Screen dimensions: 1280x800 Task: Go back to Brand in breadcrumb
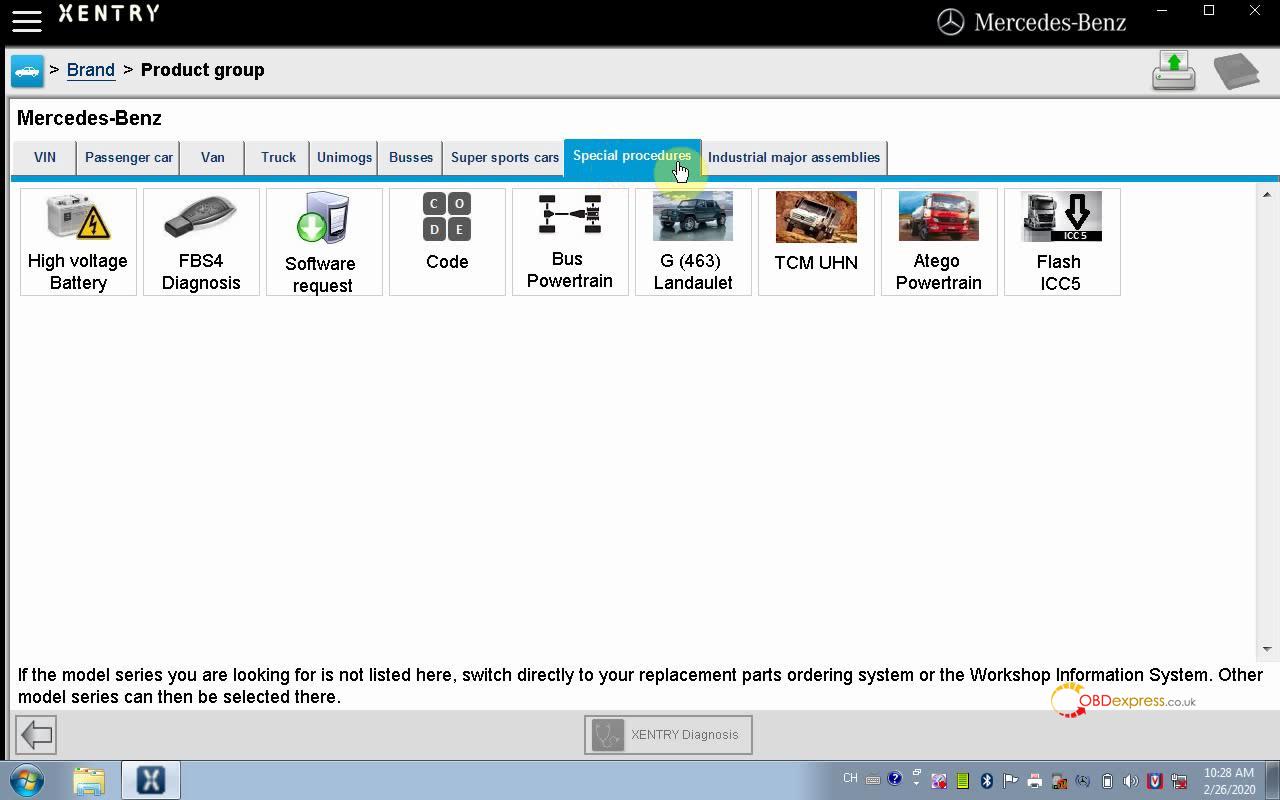tap(91, 70)
